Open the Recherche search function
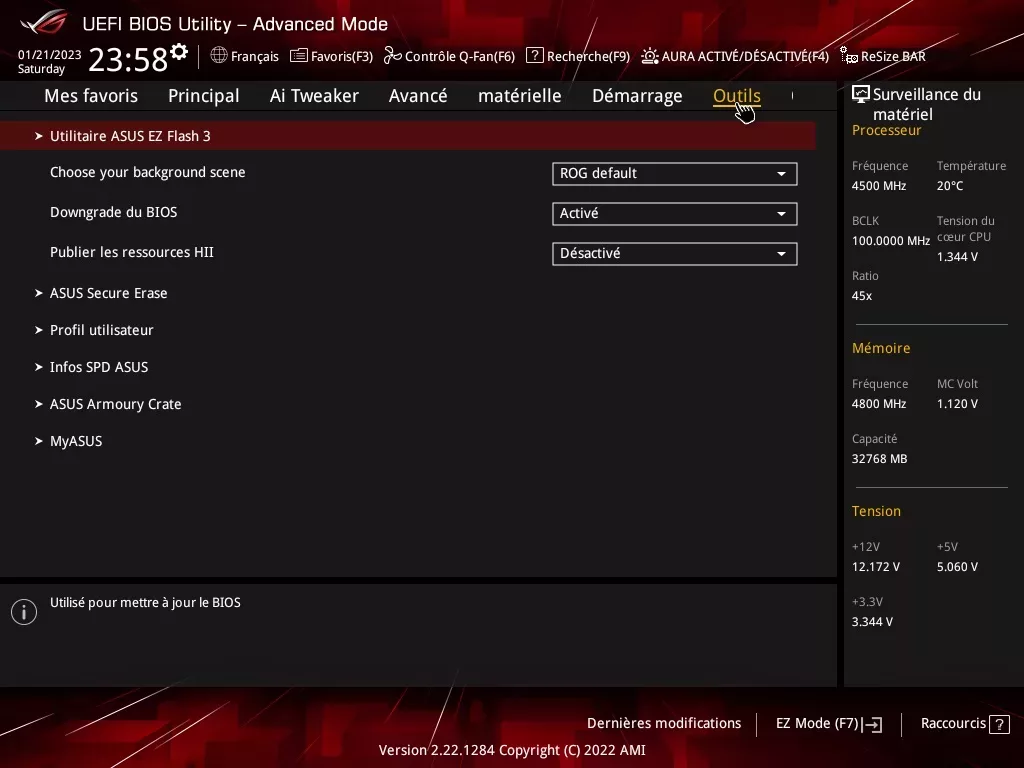 tap(577, 56)
